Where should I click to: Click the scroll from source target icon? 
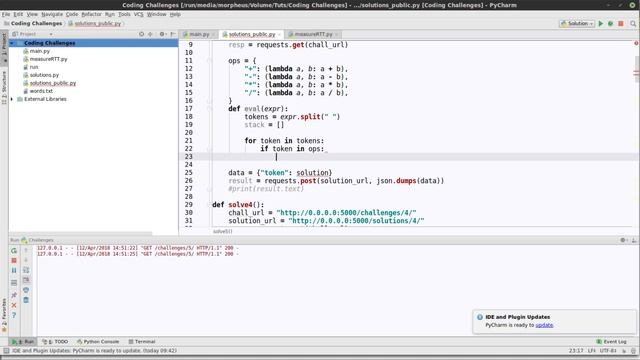pos(142,34)
